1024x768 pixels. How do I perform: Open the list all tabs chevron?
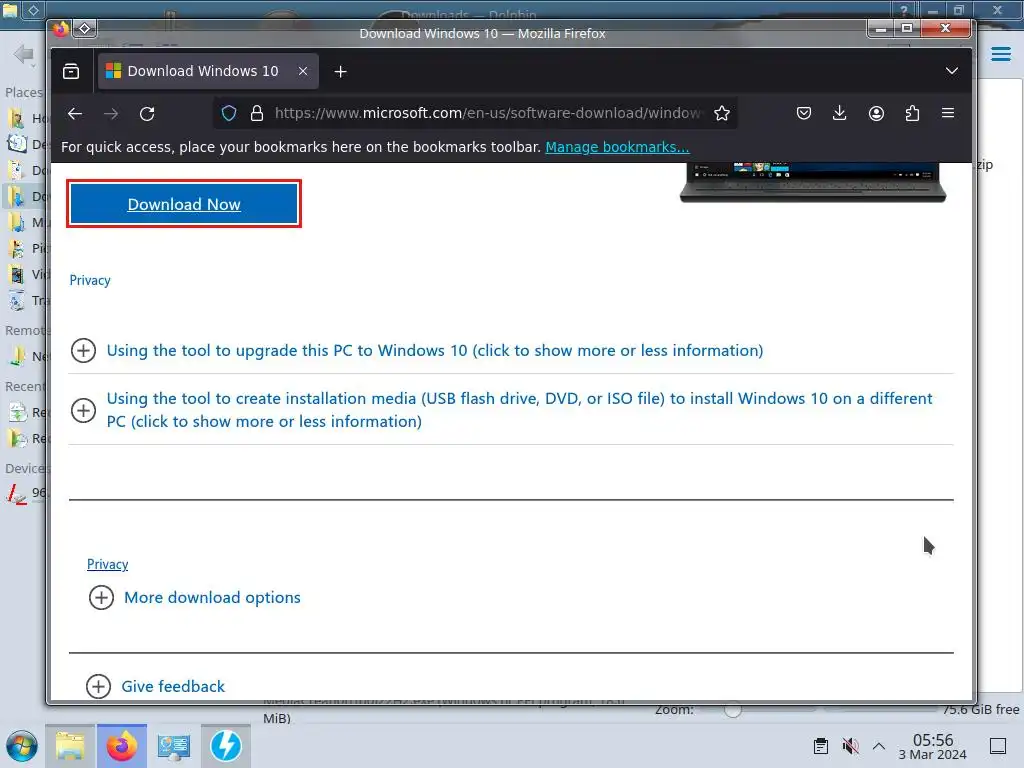click(952, 71)
